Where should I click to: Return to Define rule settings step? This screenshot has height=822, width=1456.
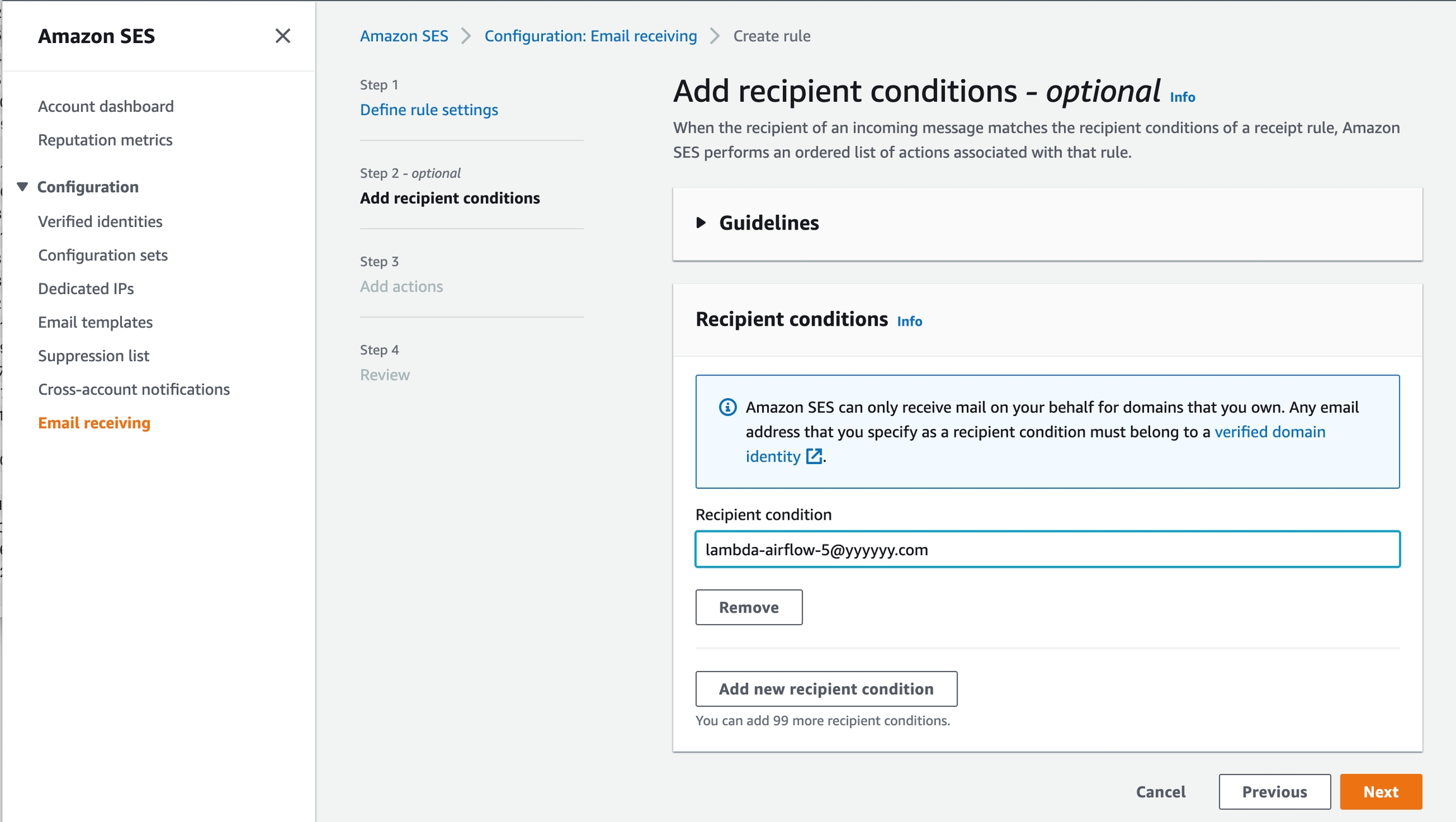click(428, 110)
